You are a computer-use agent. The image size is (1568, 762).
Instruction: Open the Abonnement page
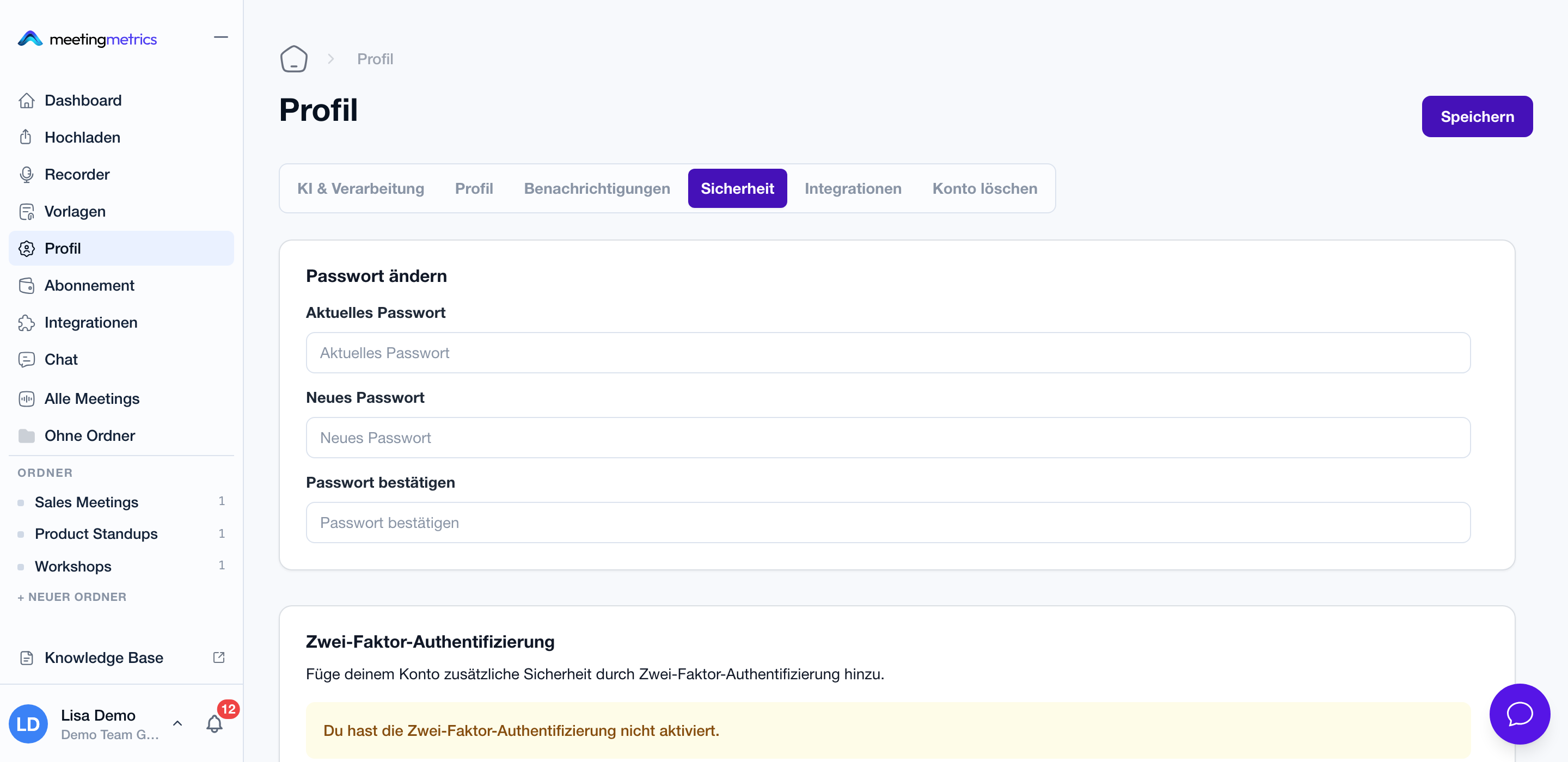coord(121,285)
